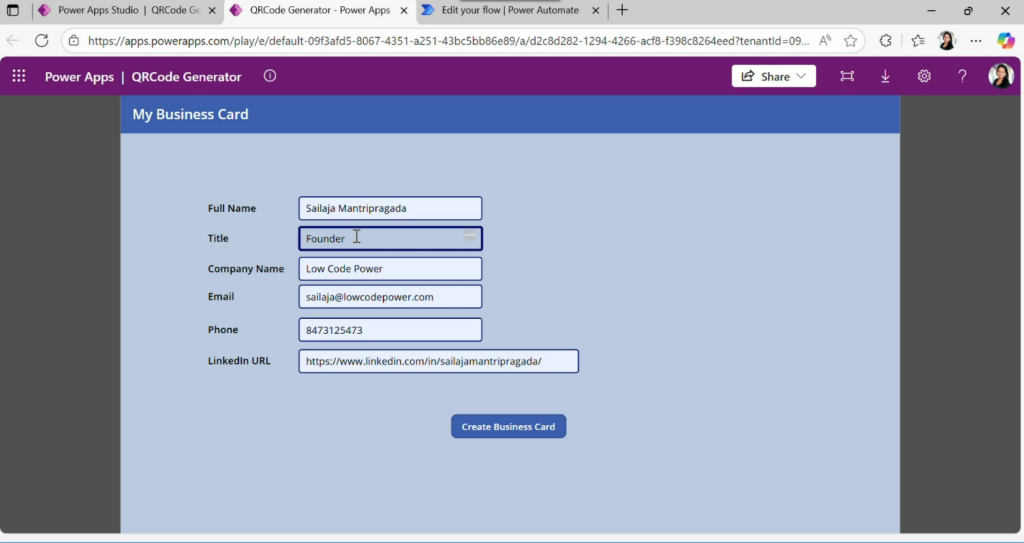This screenshot has width=1024, height=543.
Task: Click the browser address bar URL
Action: pos(448,41)
